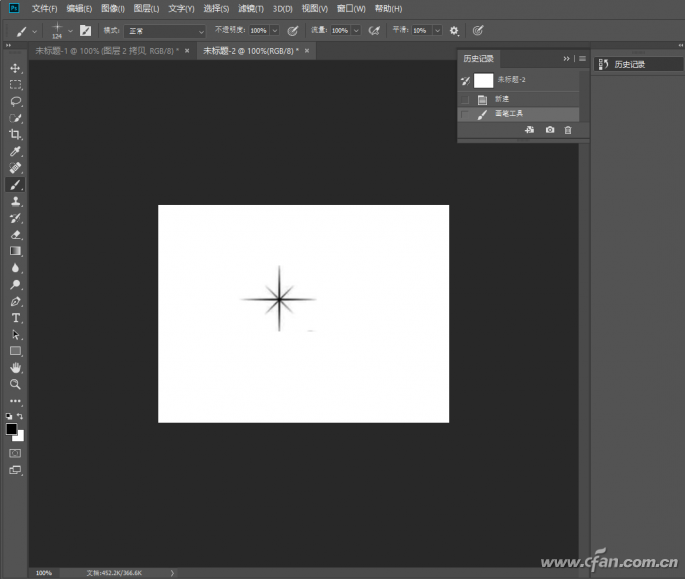685x579 pixels.
Task: Delete the current history state
Action: [568, 130]
